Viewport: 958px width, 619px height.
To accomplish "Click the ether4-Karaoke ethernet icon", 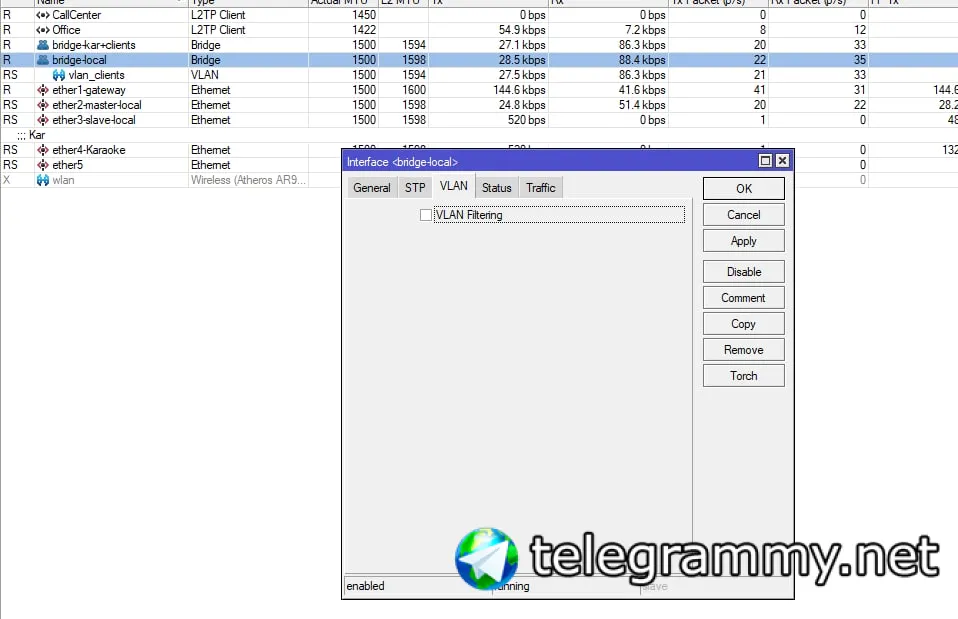I will click(43, 150).
